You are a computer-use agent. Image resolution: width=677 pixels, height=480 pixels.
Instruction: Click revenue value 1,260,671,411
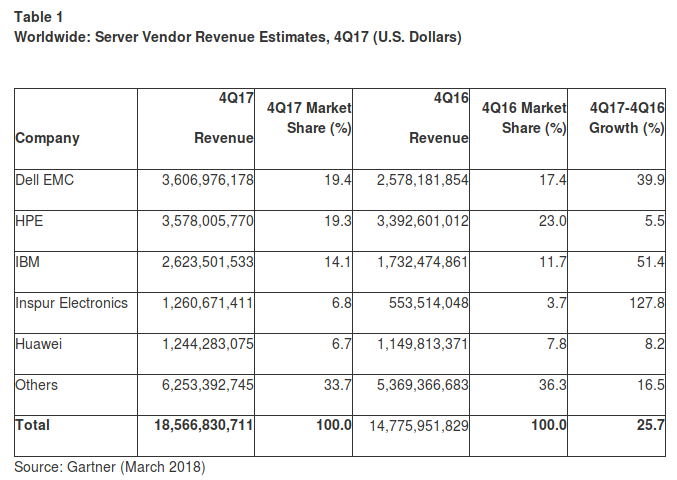click(208, 303)
